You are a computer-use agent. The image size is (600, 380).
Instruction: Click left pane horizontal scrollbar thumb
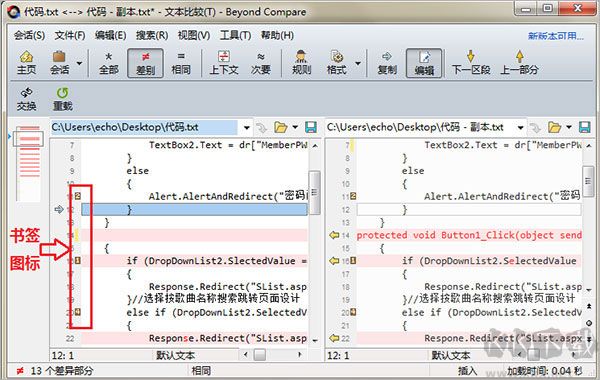click(x=260, y=355)
